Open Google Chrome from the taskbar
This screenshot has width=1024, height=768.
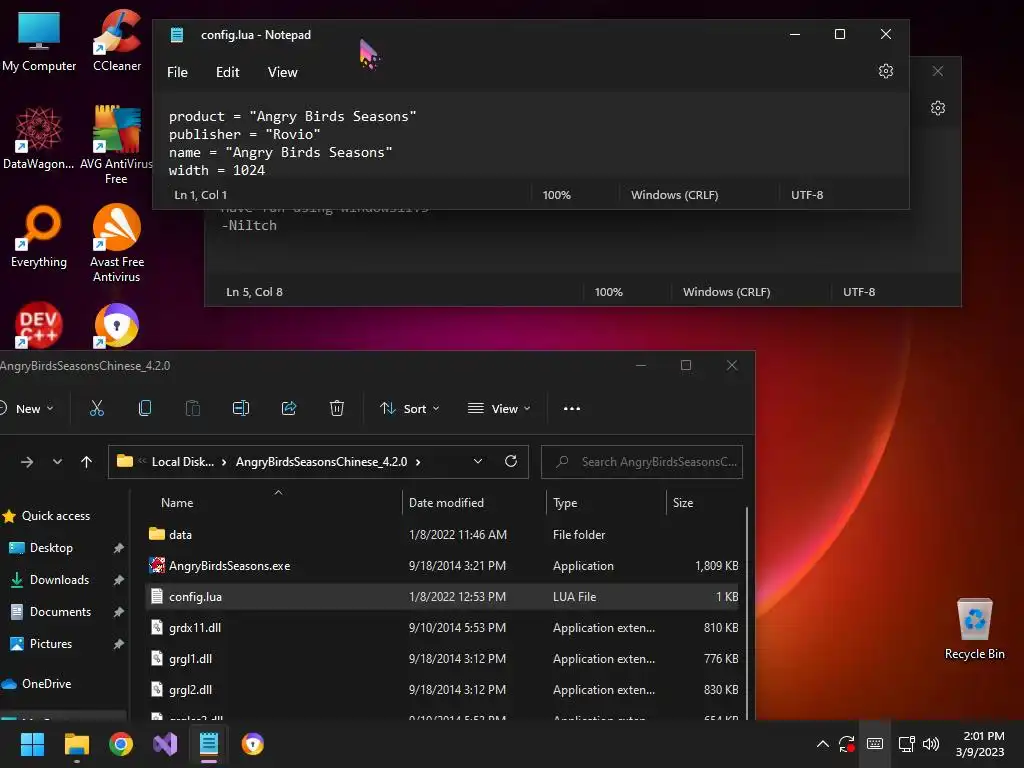[121, 744]
